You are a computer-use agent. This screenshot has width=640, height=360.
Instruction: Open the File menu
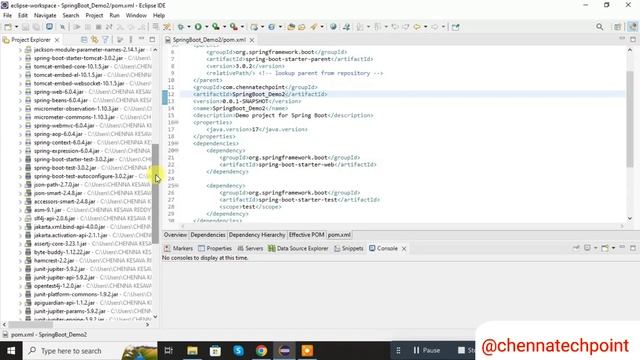(x=7, y=16)
